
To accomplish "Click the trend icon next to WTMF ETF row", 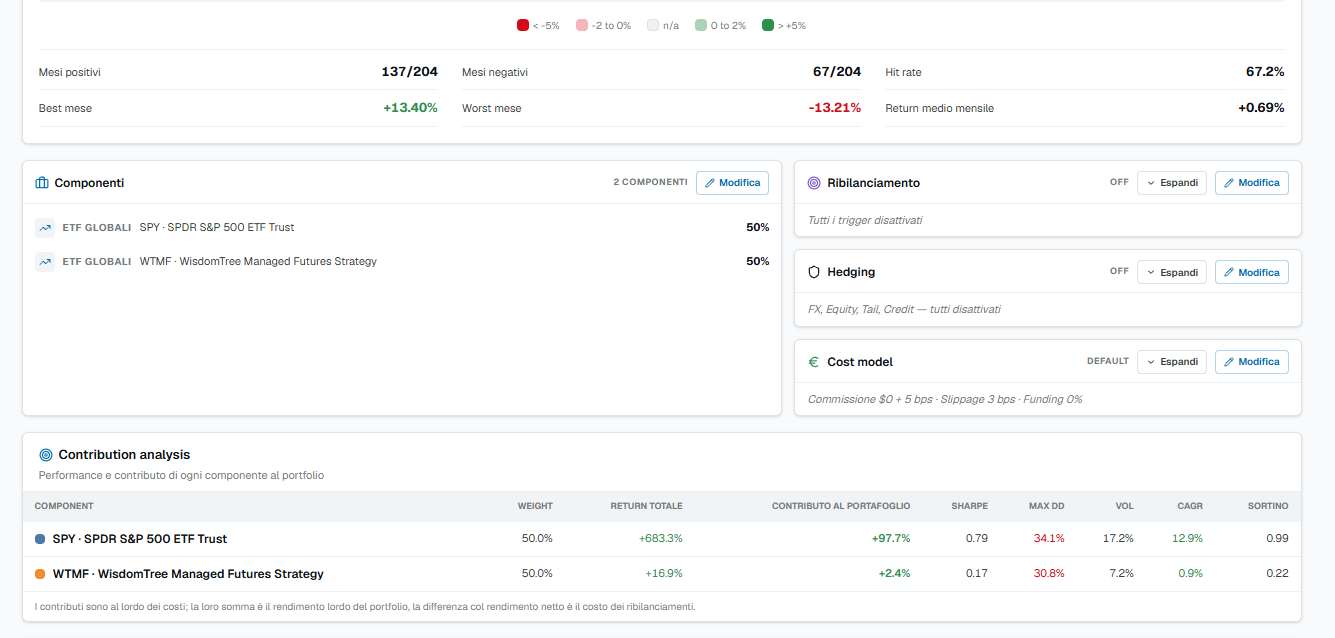I will tap(45, 262).
